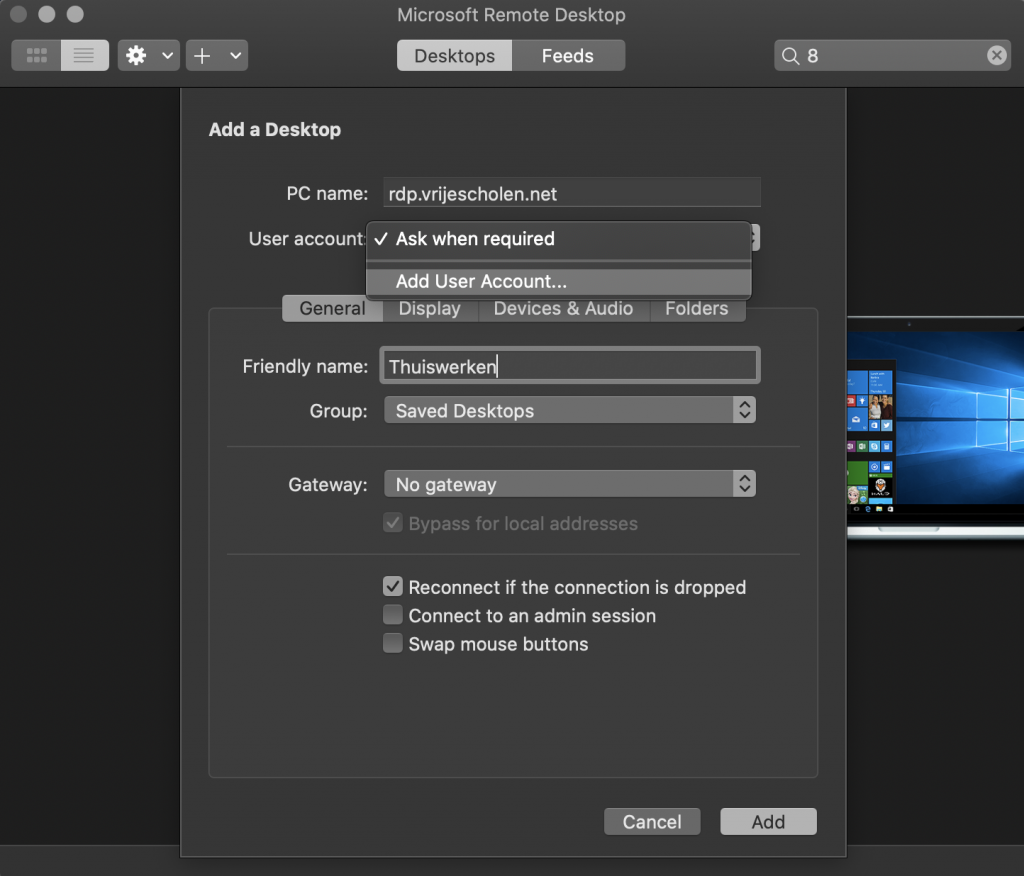Open the Devices & Audio tab
1024x876 pixels.
tap(564, 308)
